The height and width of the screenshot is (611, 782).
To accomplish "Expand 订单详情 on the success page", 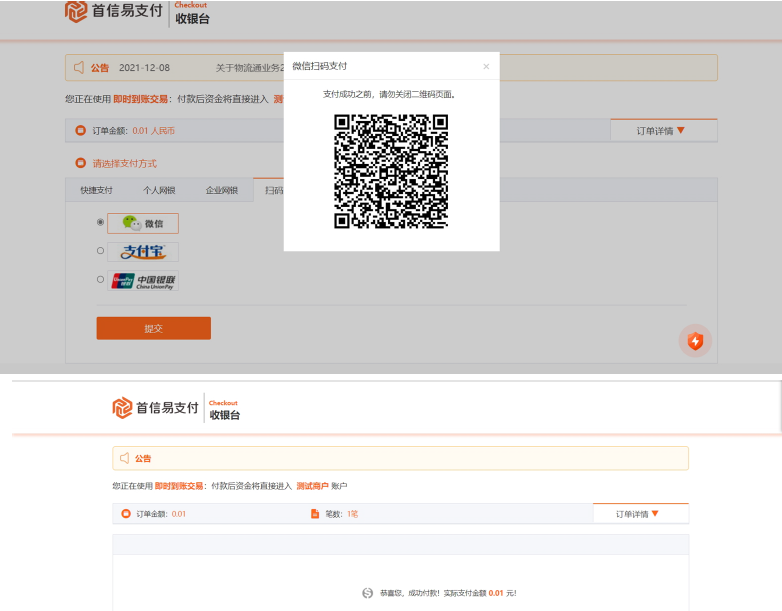I will pos(638,514).
